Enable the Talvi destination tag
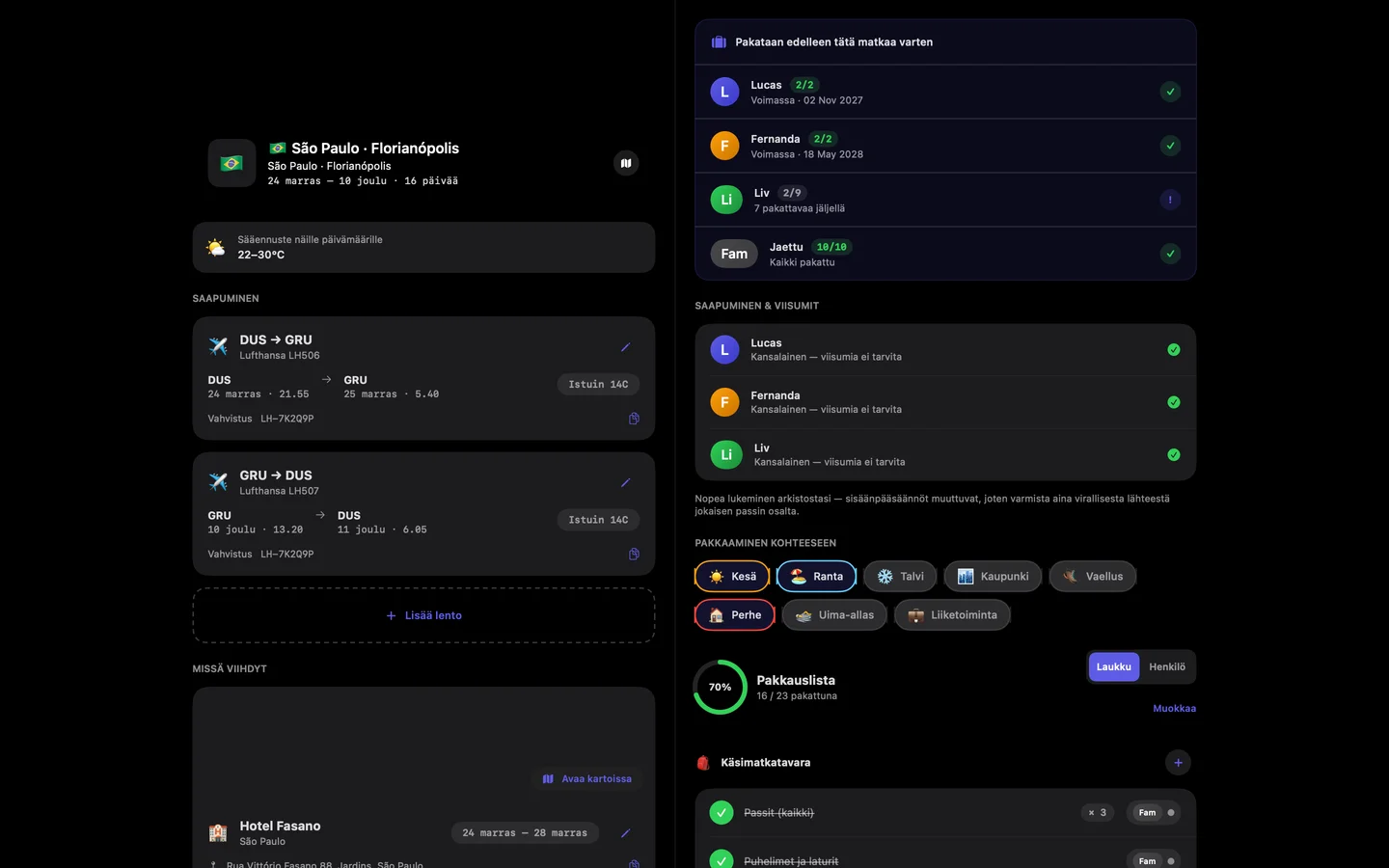Viewport: 1389px width, 868px height. tap(901, 577)
